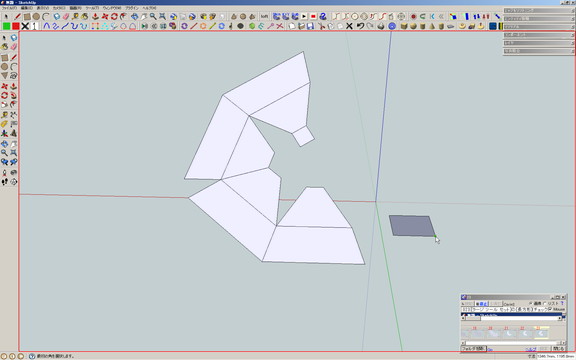Open the ファイル (File) menu
The height and width of the screenshot is (360, 576).
tap(9, 8)
